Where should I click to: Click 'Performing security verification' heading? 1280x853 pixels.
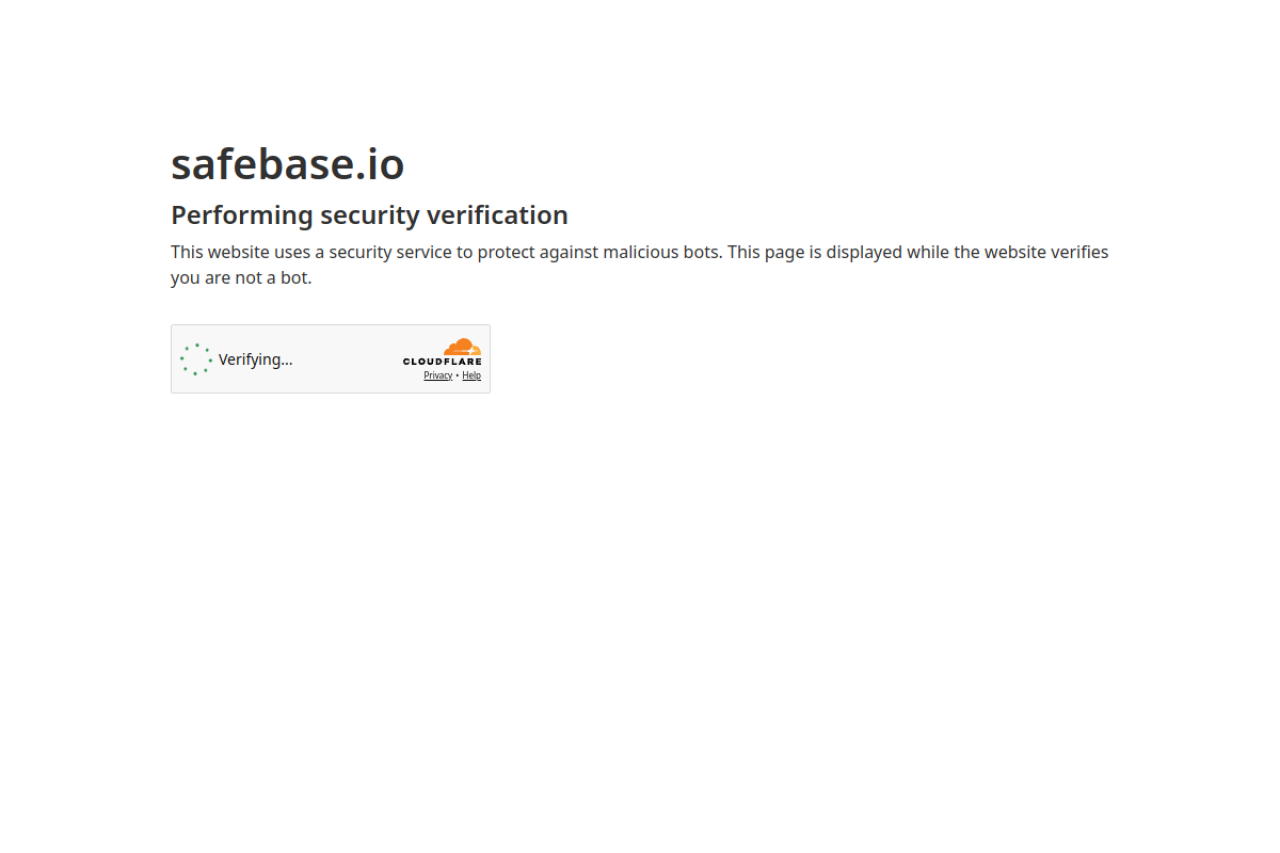370,215
